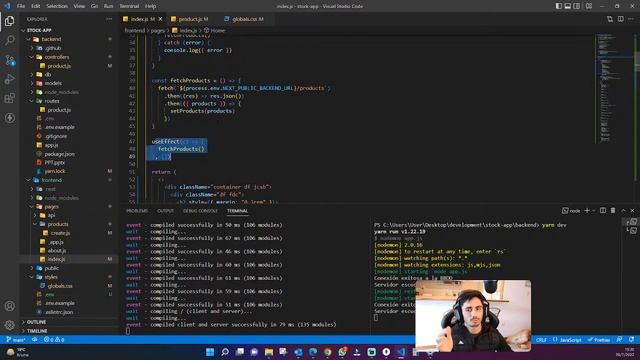The width and height of the screenshot is (640, 360).
Task: Collapse the frontend folder
Action: point(28,180)
